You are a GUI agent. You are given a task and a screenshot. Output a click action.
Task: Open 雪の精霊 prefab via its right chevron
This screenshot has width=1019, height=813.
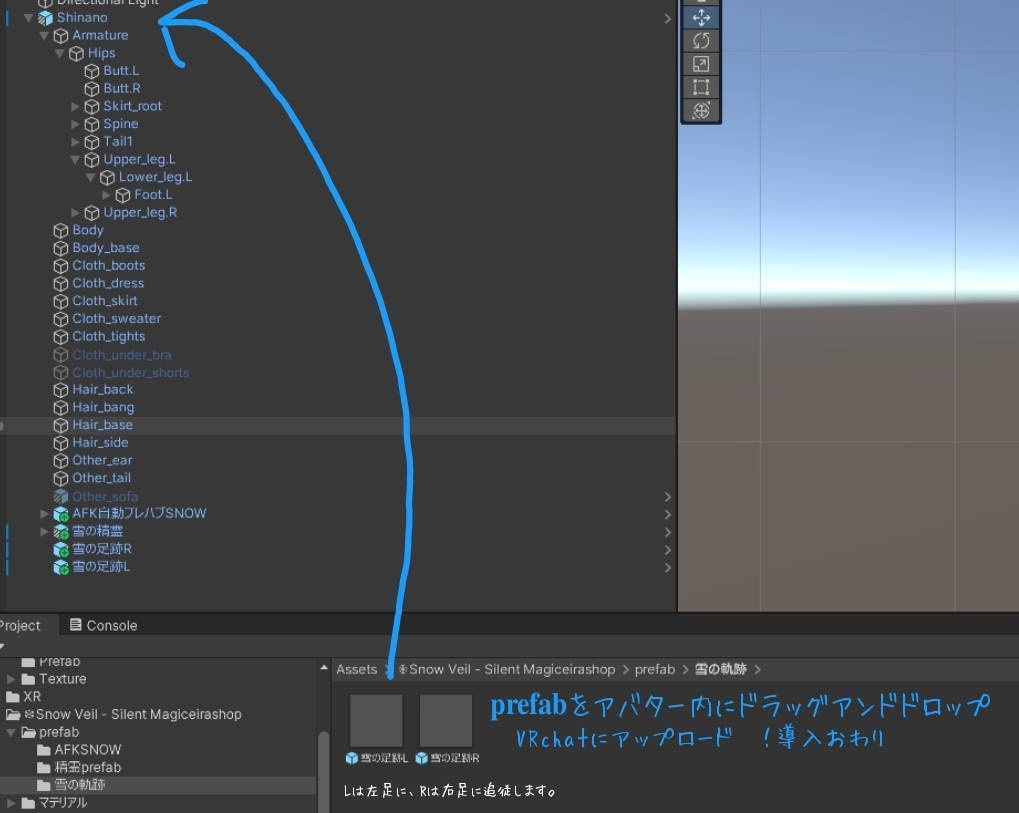point(667,532)
